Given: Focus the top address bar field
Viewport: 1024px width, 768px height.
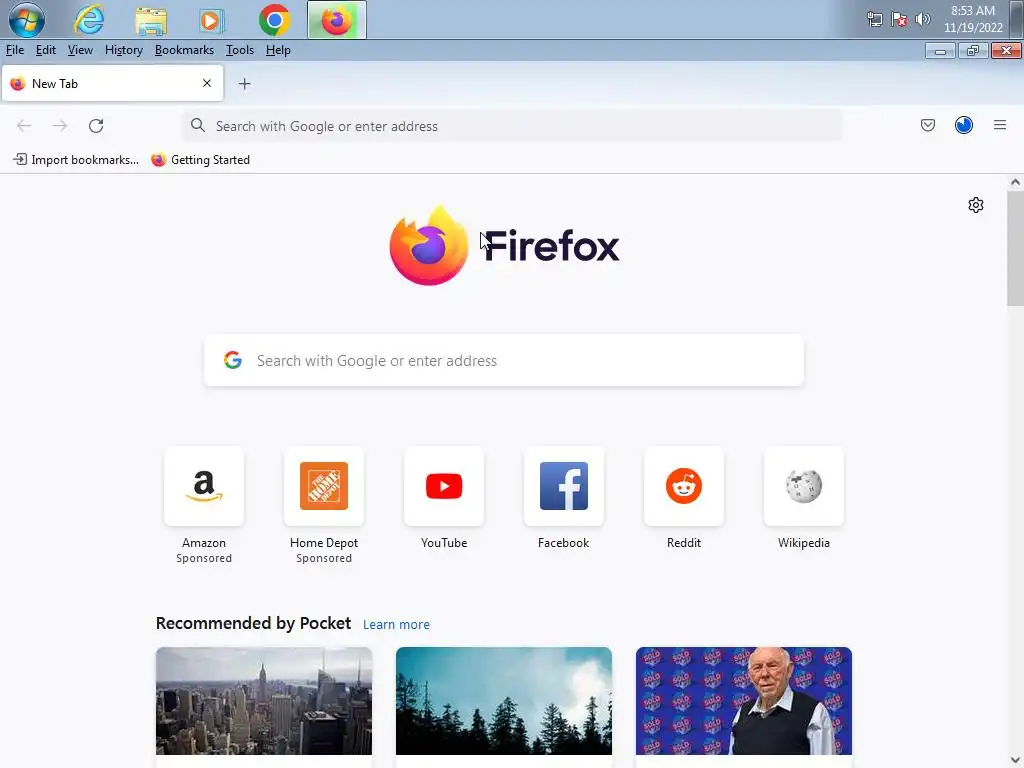Looking at the screenshot, I should [513, 126].
